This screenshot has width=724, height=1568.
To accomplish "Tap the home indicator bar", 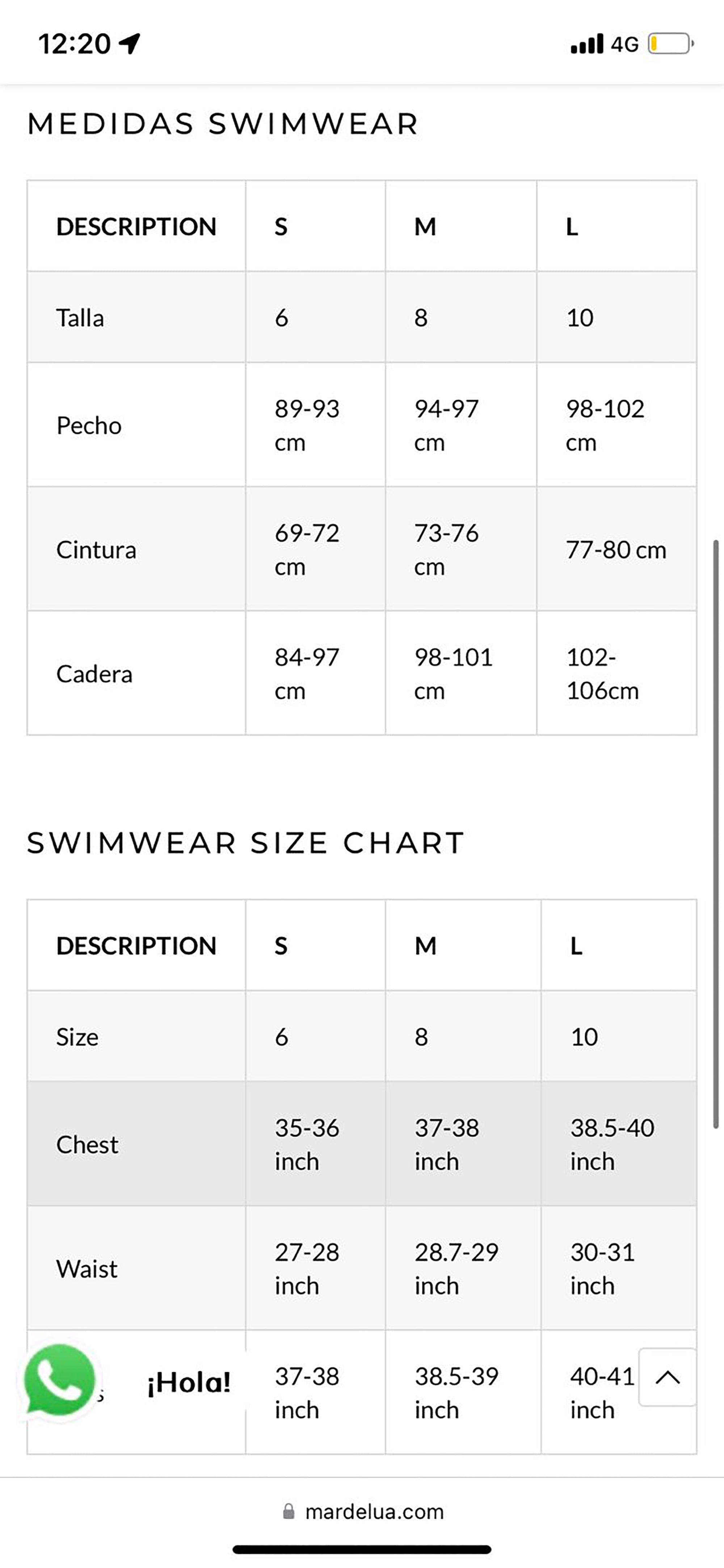I will (361, 1549).
